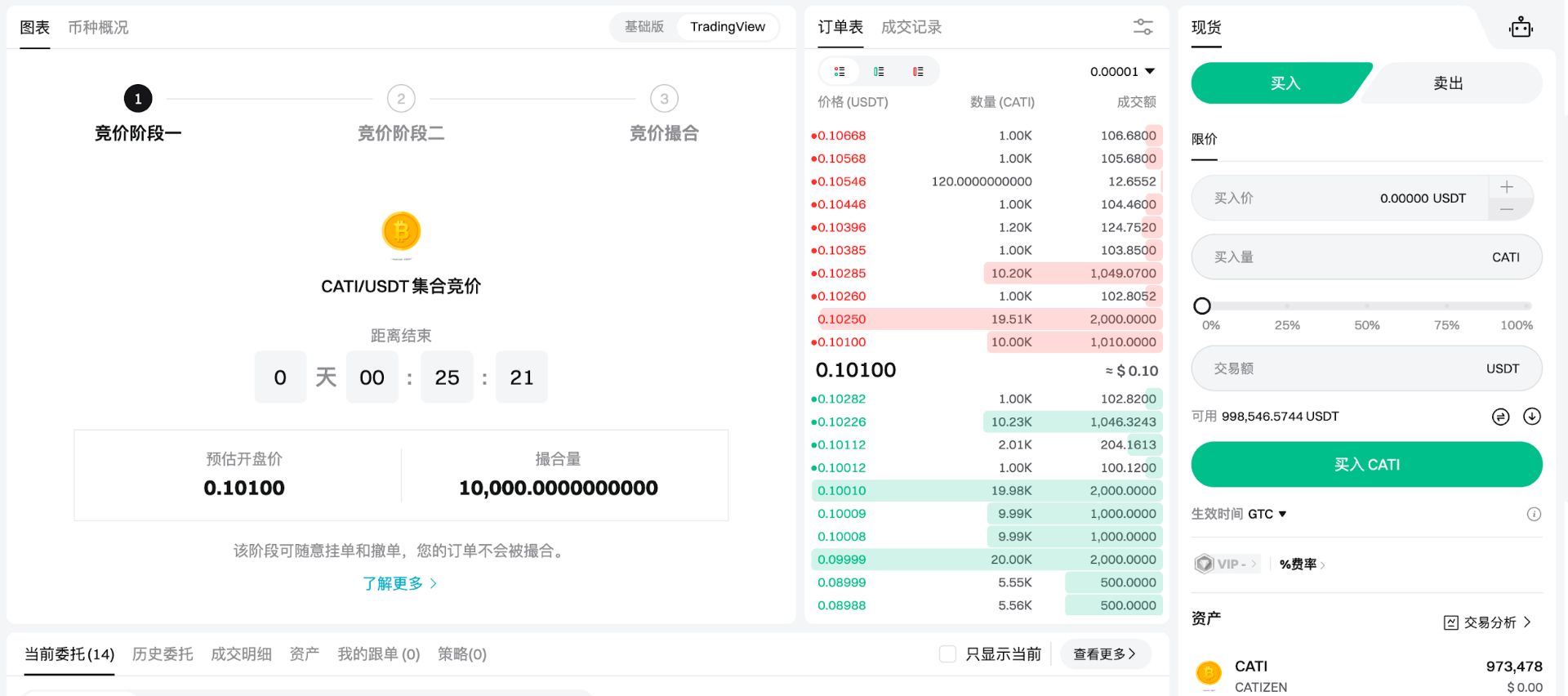
Task: Select the 0.10226 buy order price
Action: 841,422
